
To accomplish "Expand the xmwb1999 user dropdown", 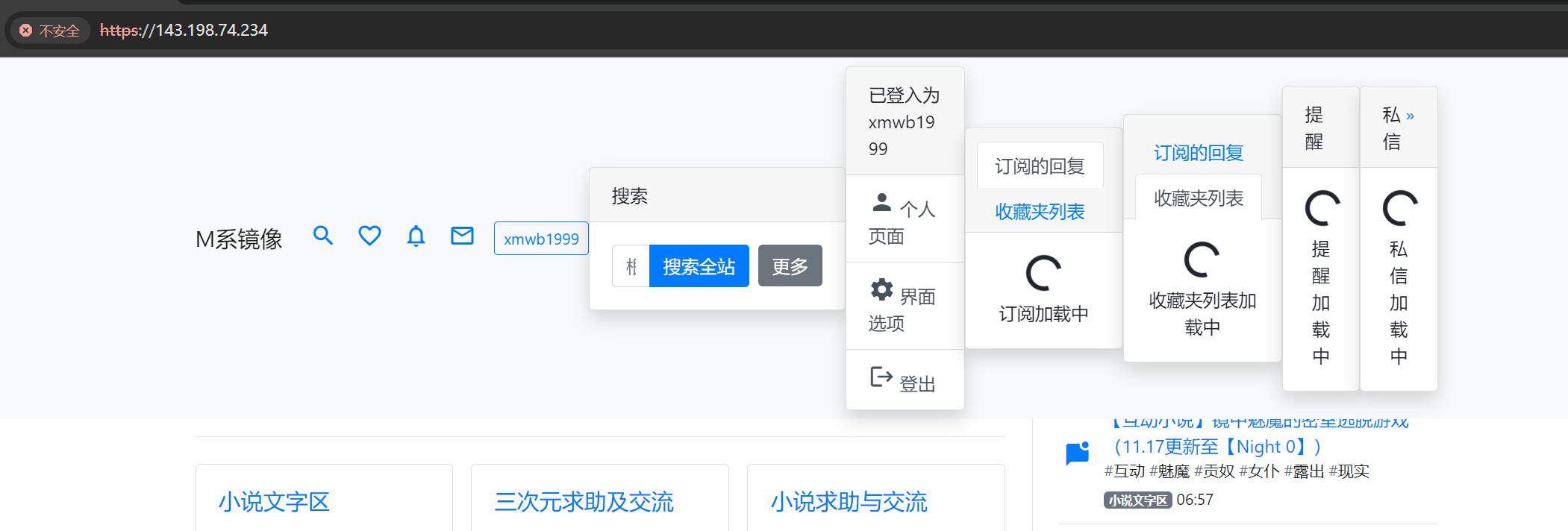I will click(541, 239).
